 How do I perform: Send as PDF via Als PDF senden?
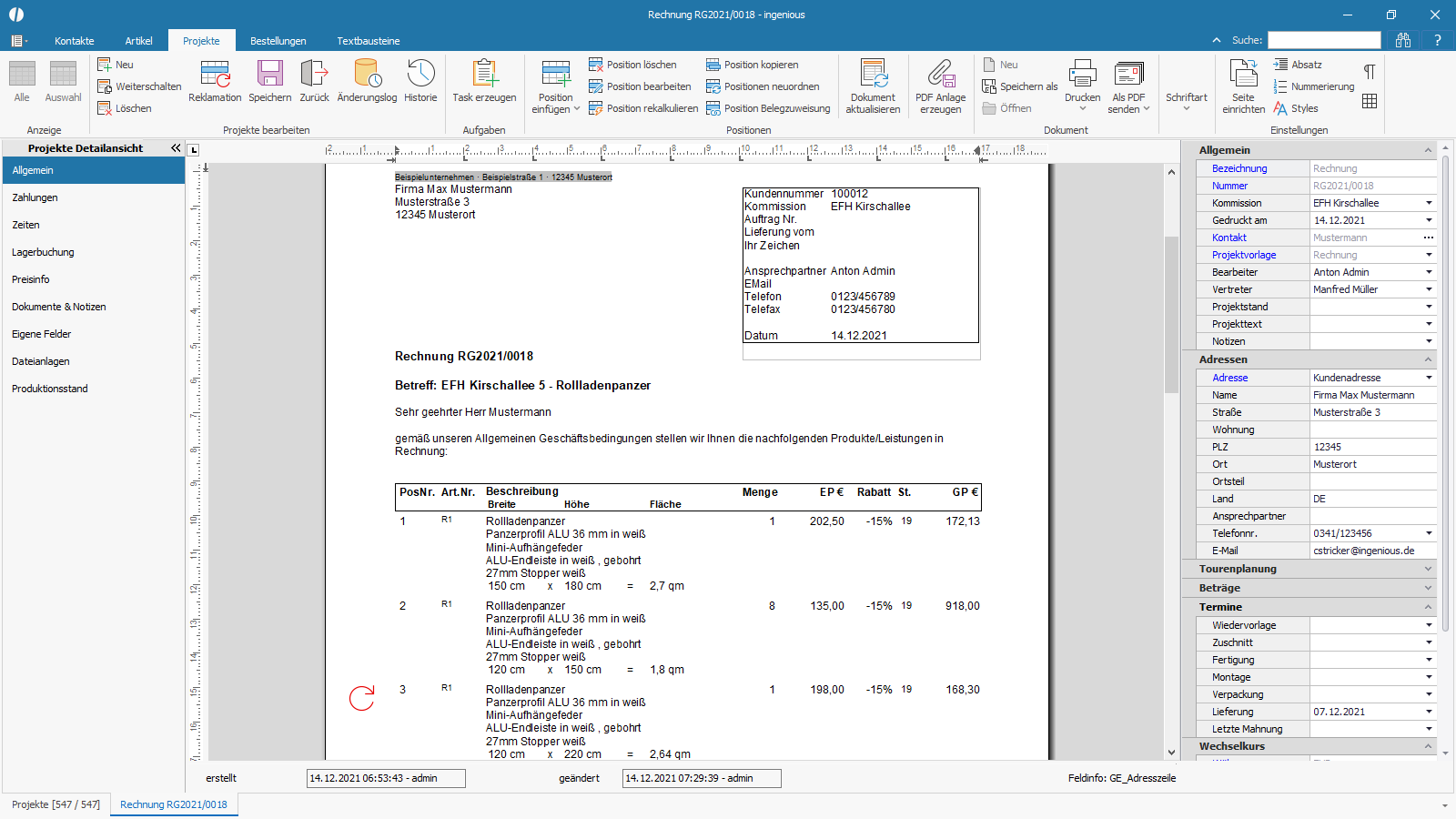pos(1128,86)
